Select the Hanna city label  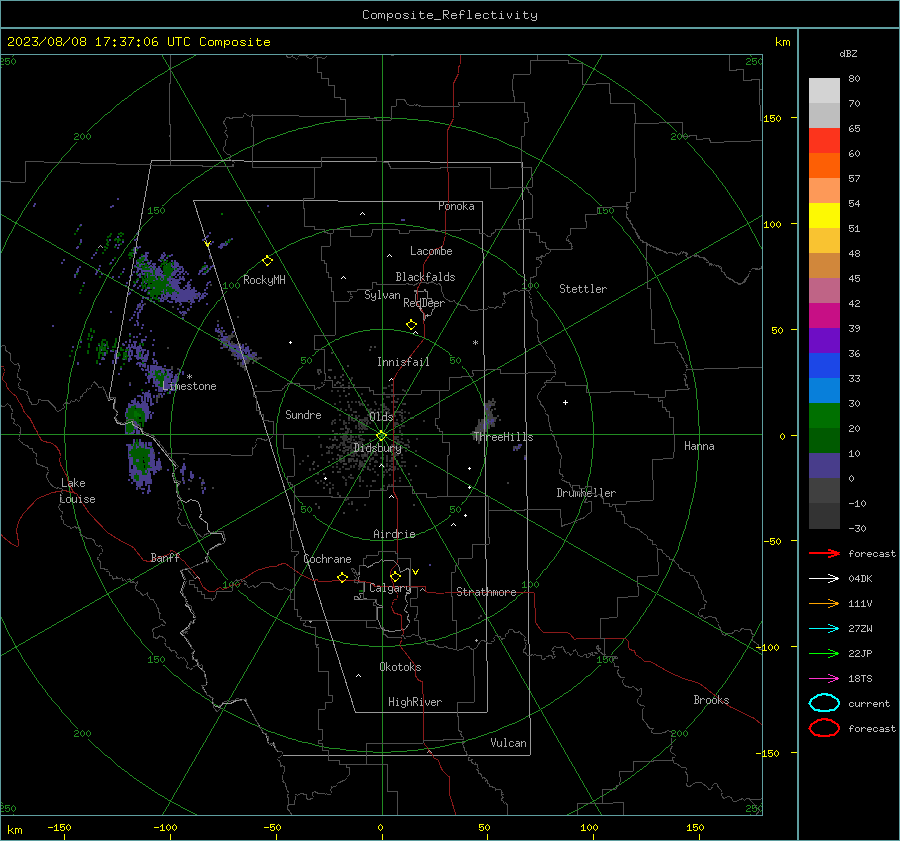699,446
